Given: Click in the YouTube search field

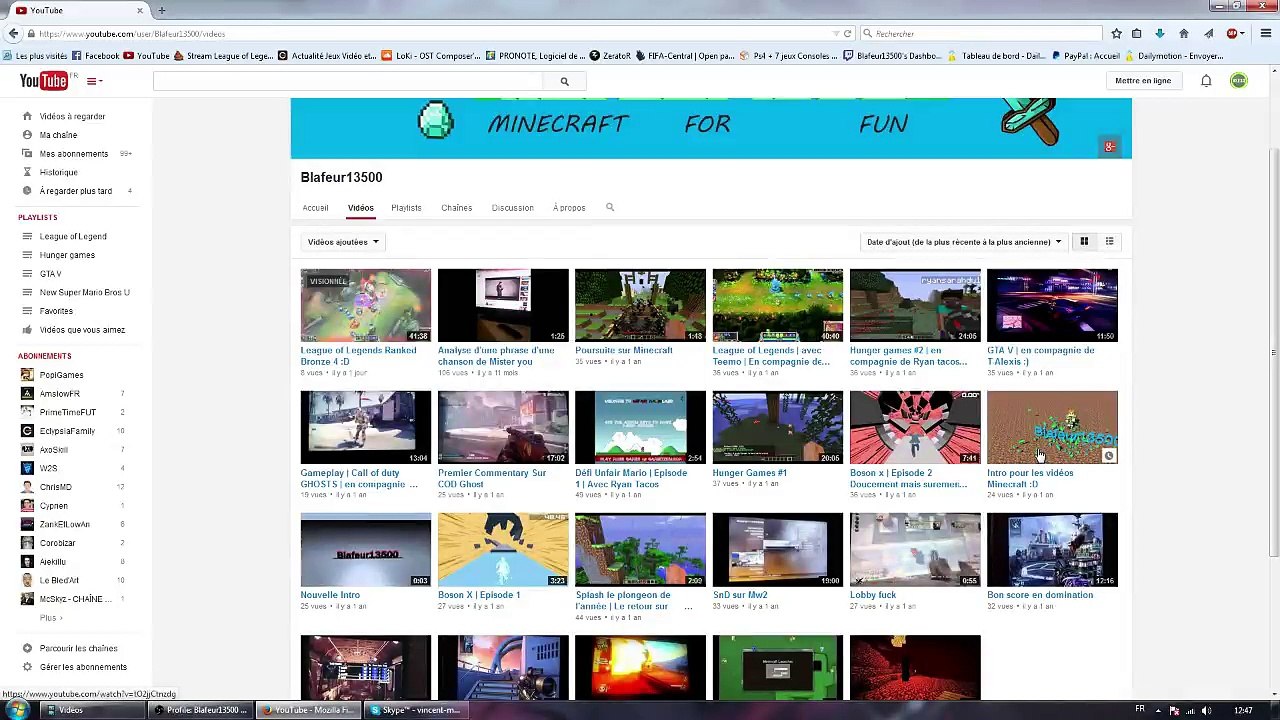Looking at the screenshot, I should tap(348, 82).
